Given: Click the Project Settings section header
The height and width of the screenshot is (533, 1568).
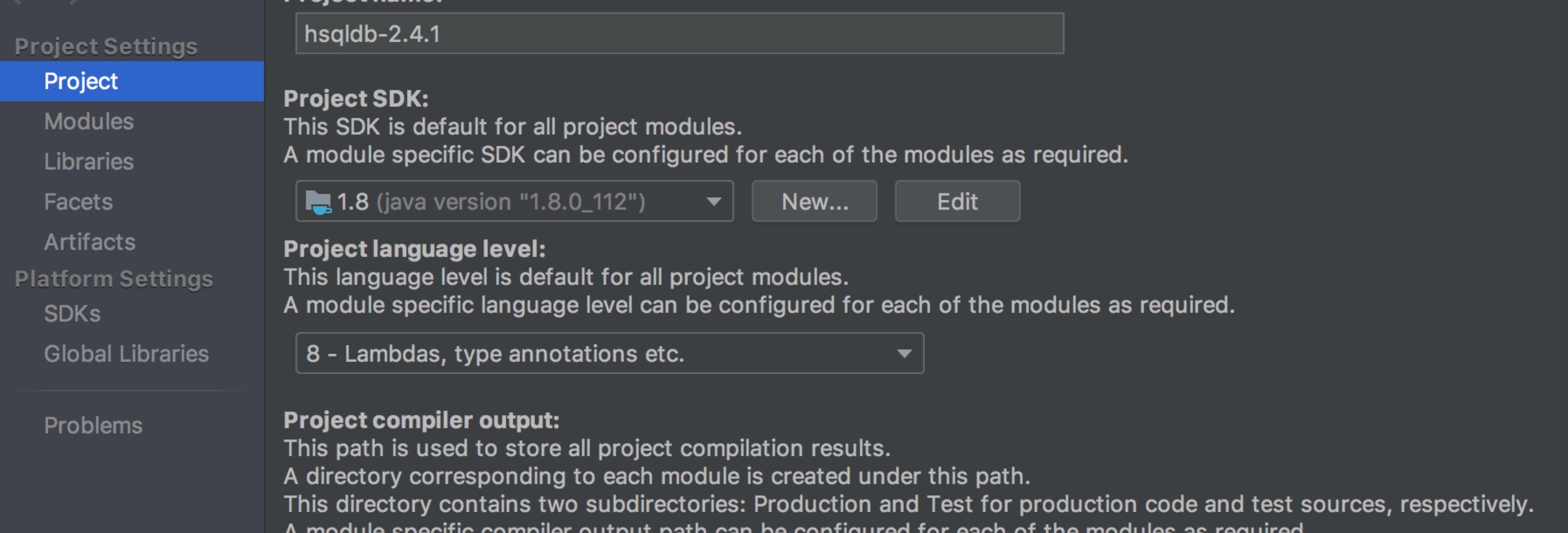Looking at the screenshot, I should 106,46.
